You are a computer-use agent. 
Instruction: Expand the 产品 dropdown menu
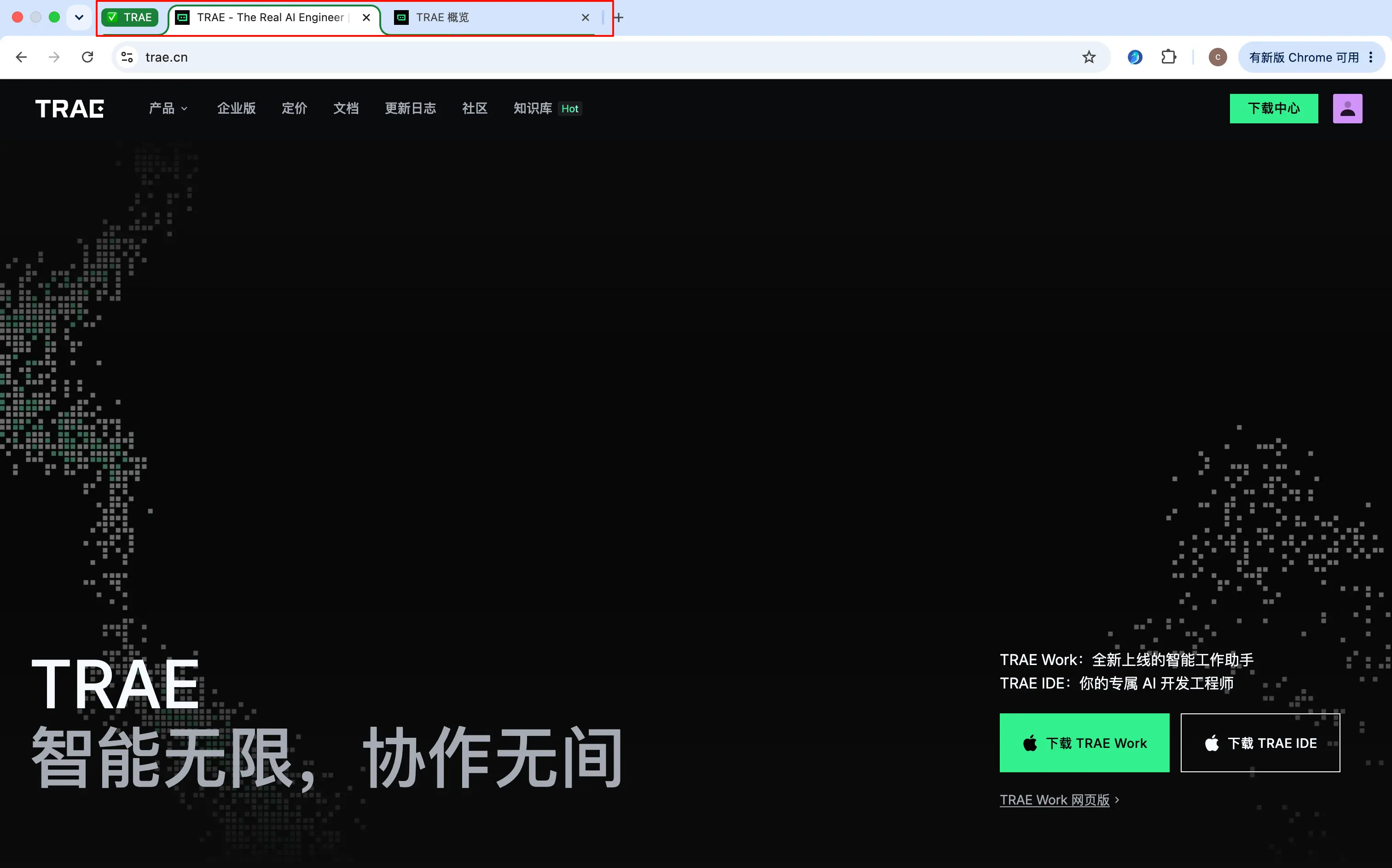point(168,109)
